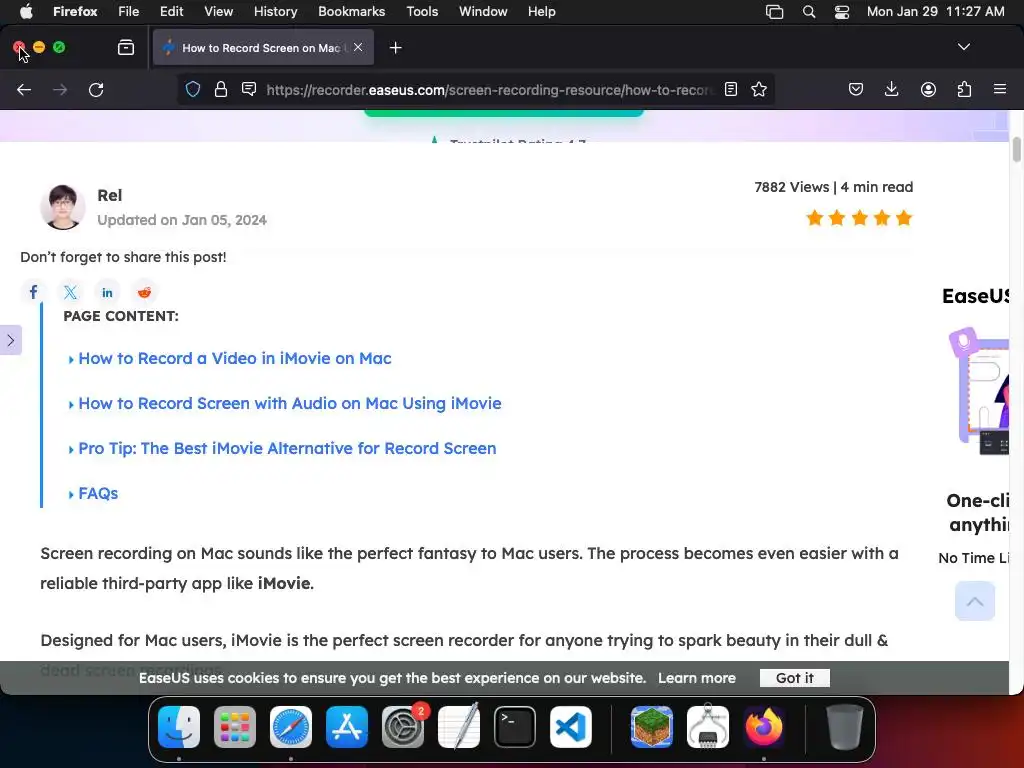This screenshot has width=1024, height=768.
Task: Launch Safari from the Dock
Action: (x=291, y=727)
